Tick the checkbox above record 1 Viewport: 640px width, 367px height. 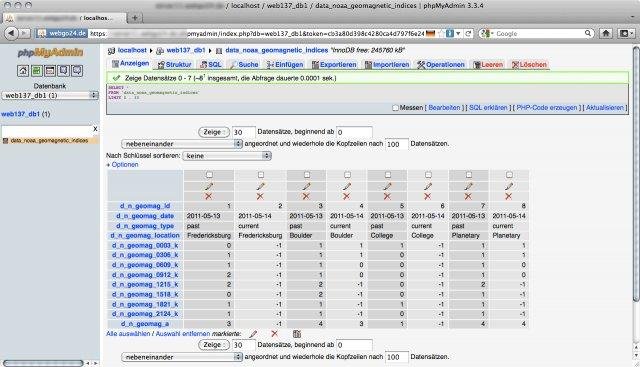pos(209,175)
